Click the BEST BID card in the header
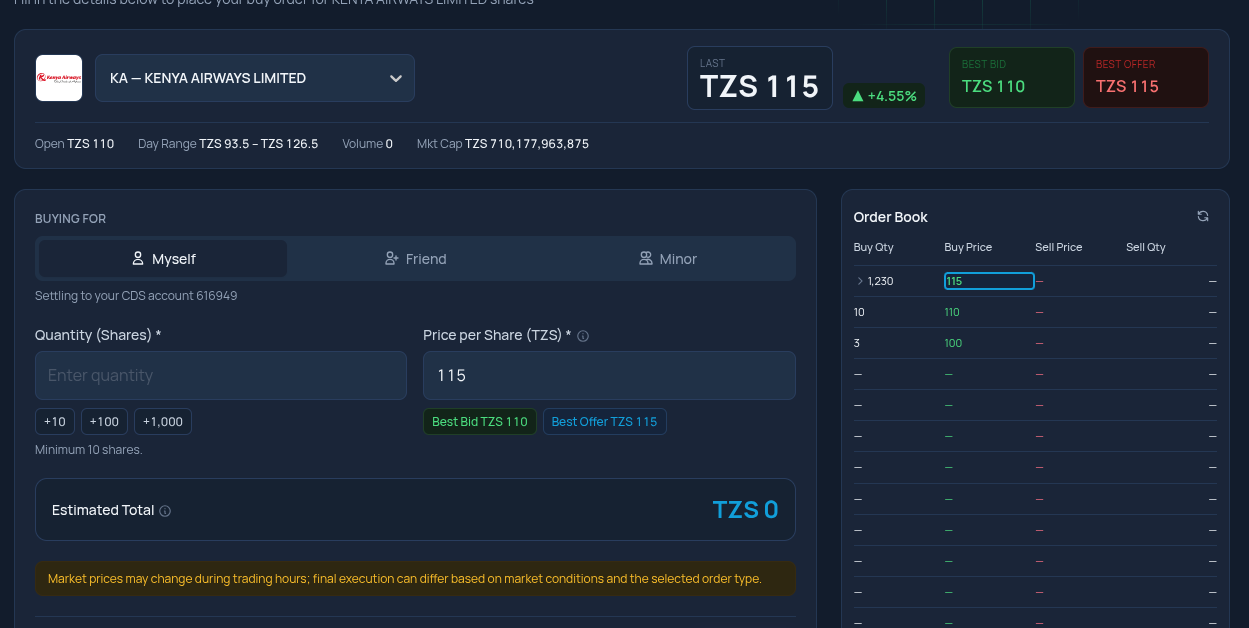Image resolution: width=1249 pixels, height=628 pixels. pos(1011,78)
